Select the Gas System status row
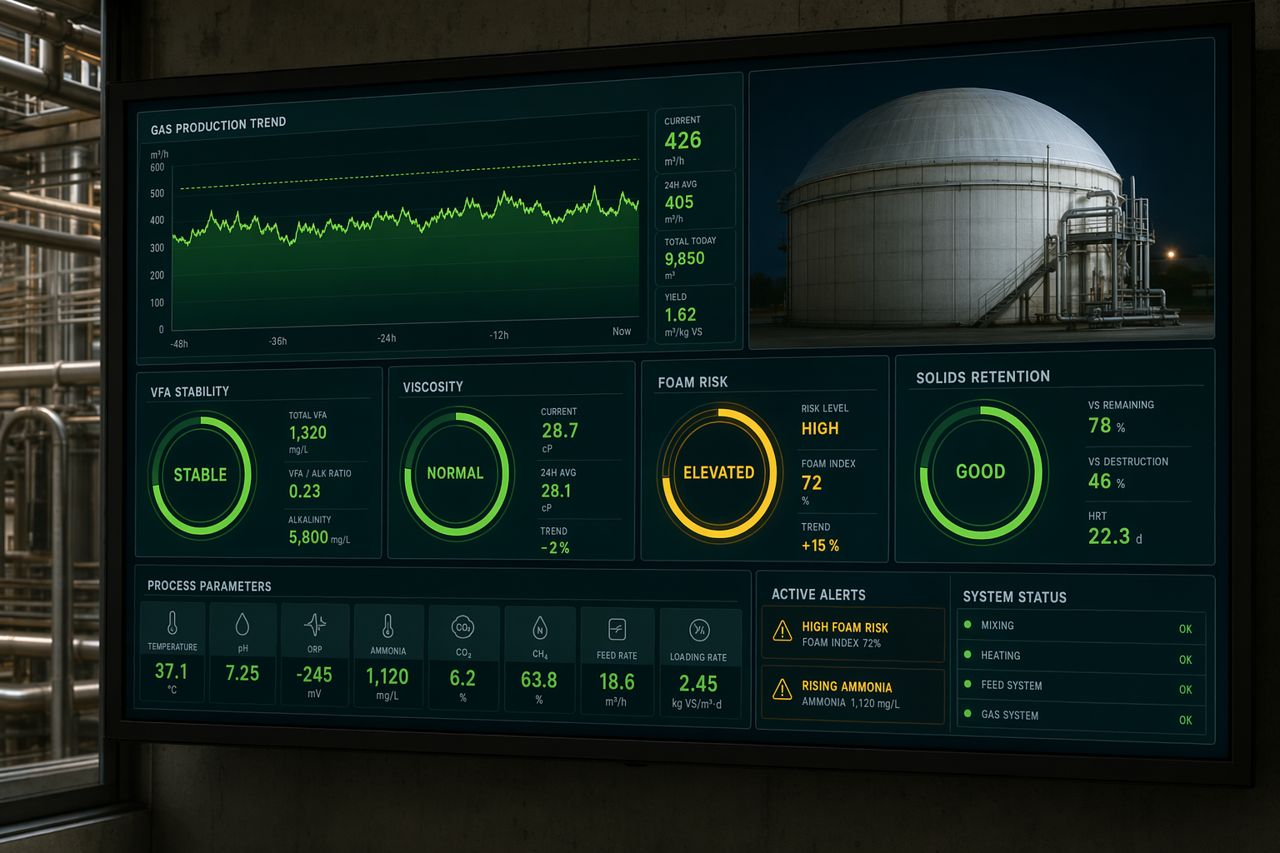Image resolution: width=1280 pixels, height=853 pixels. (x=1081, y=717)
